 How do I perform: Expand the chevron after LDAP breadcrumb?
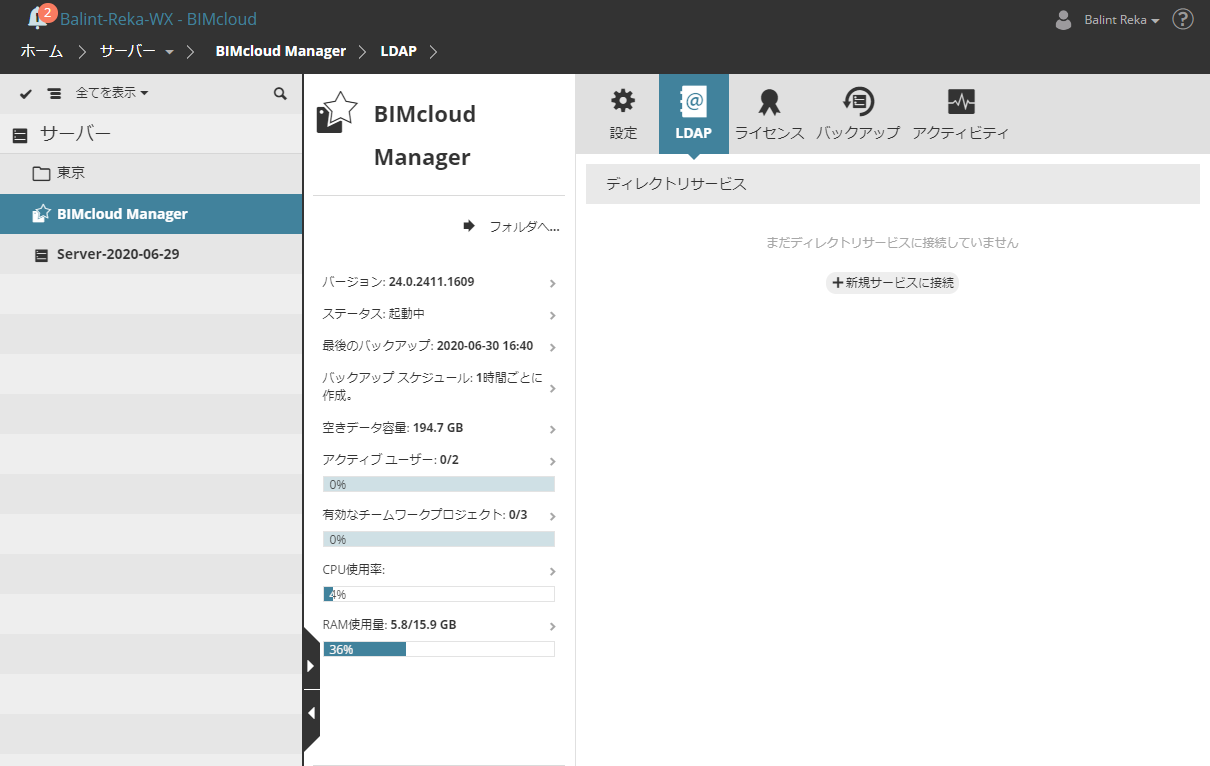point(433,51)
